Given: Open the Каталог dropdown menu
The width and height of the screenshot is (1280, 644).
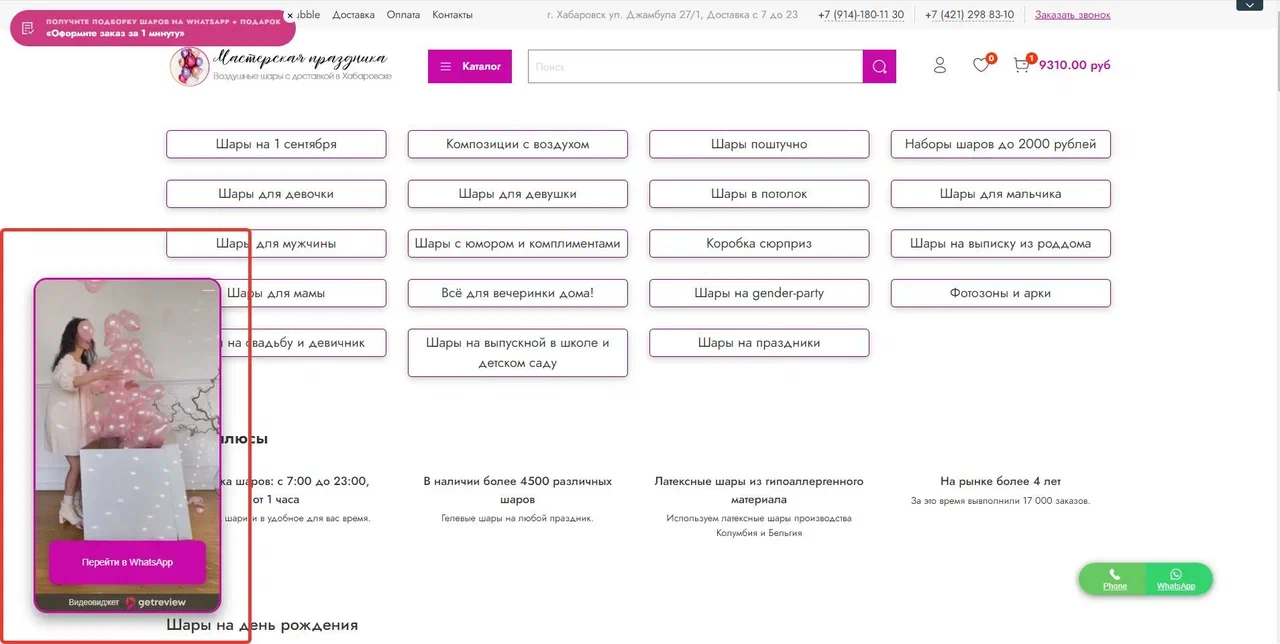Looking at the screenshot, I should coord(470,67).
